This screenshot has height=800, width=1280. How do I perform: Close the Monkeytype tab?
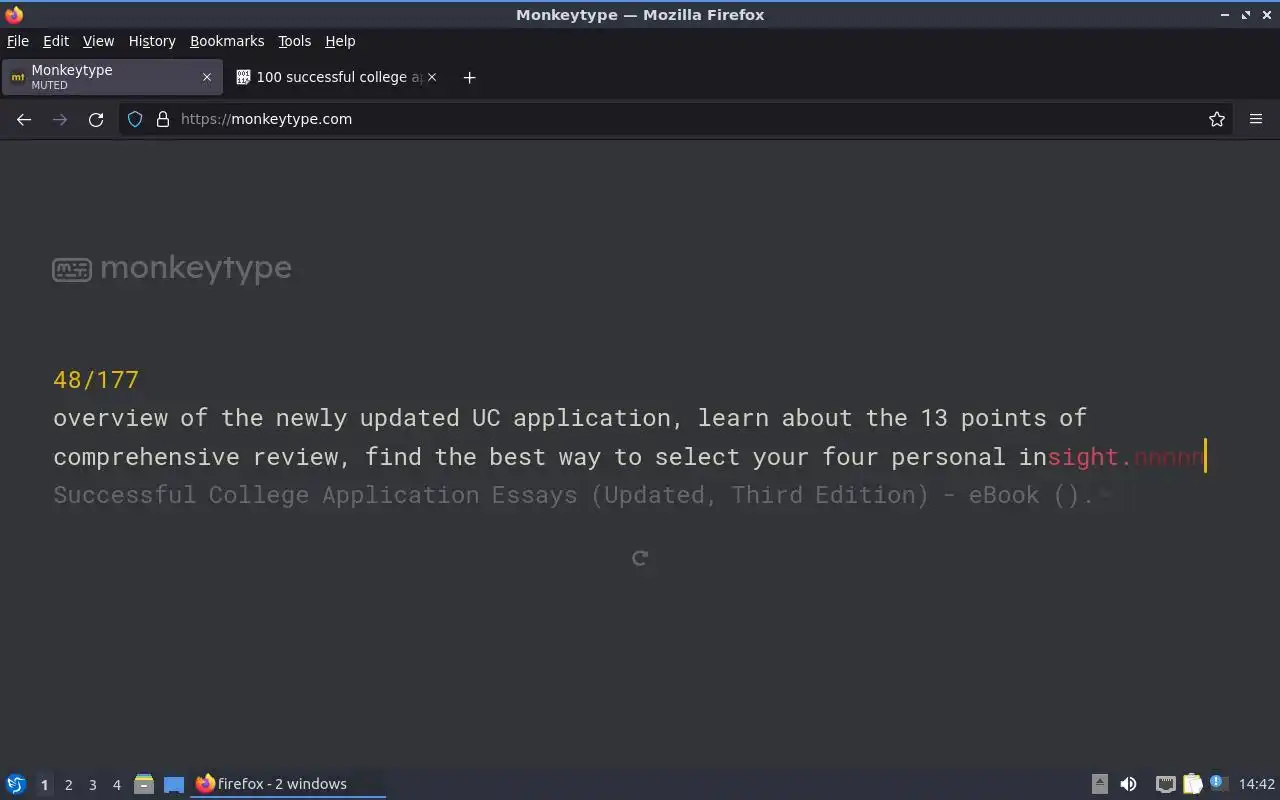[207, 77]
